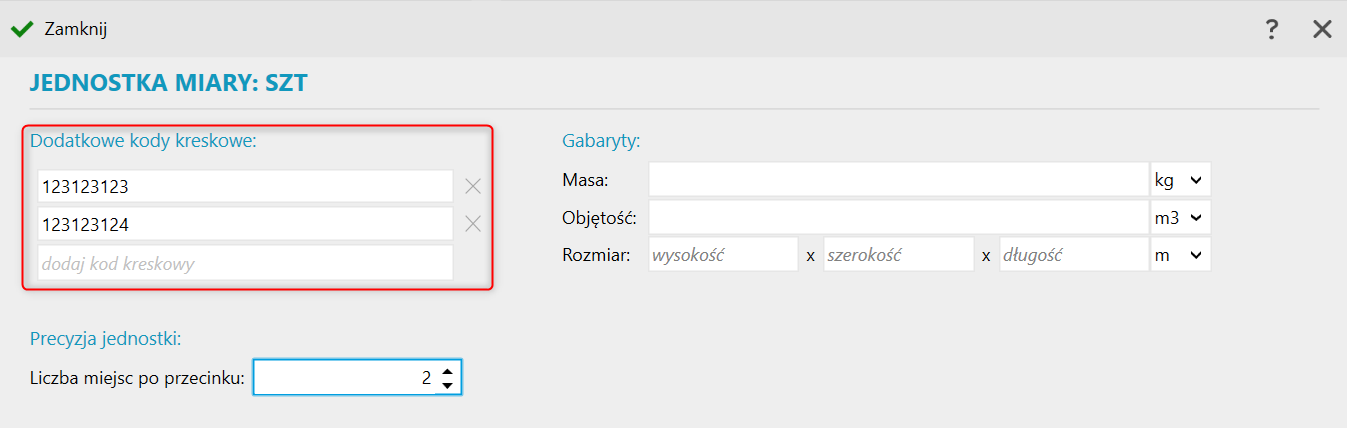
Task: Edit the barcode field containing 123123124
Action: [x=245, y=224]
